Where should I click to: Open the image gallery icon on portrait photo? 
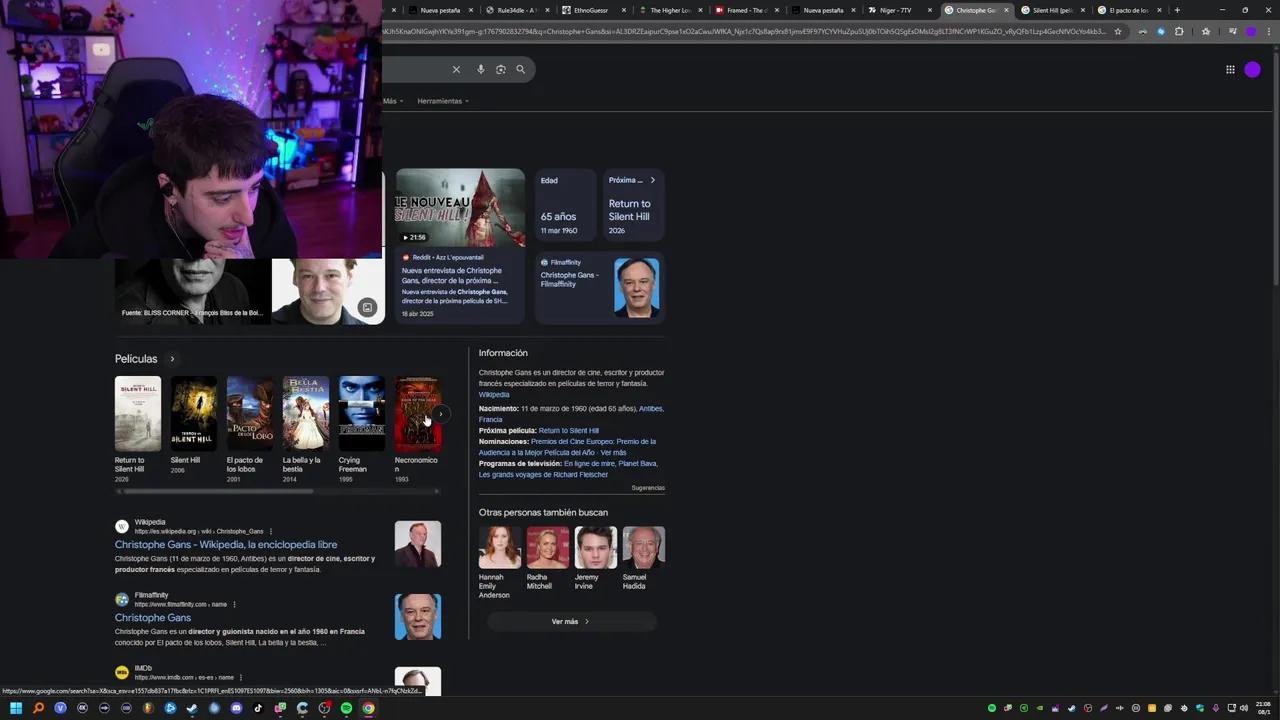coord(367,307)
